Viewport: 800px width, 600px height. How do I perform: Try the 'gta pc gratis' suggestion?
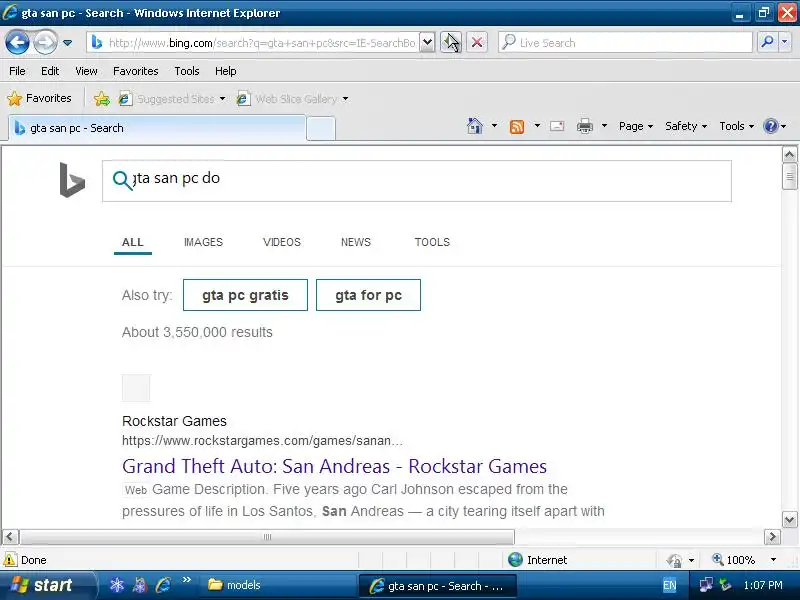point(245,295)
